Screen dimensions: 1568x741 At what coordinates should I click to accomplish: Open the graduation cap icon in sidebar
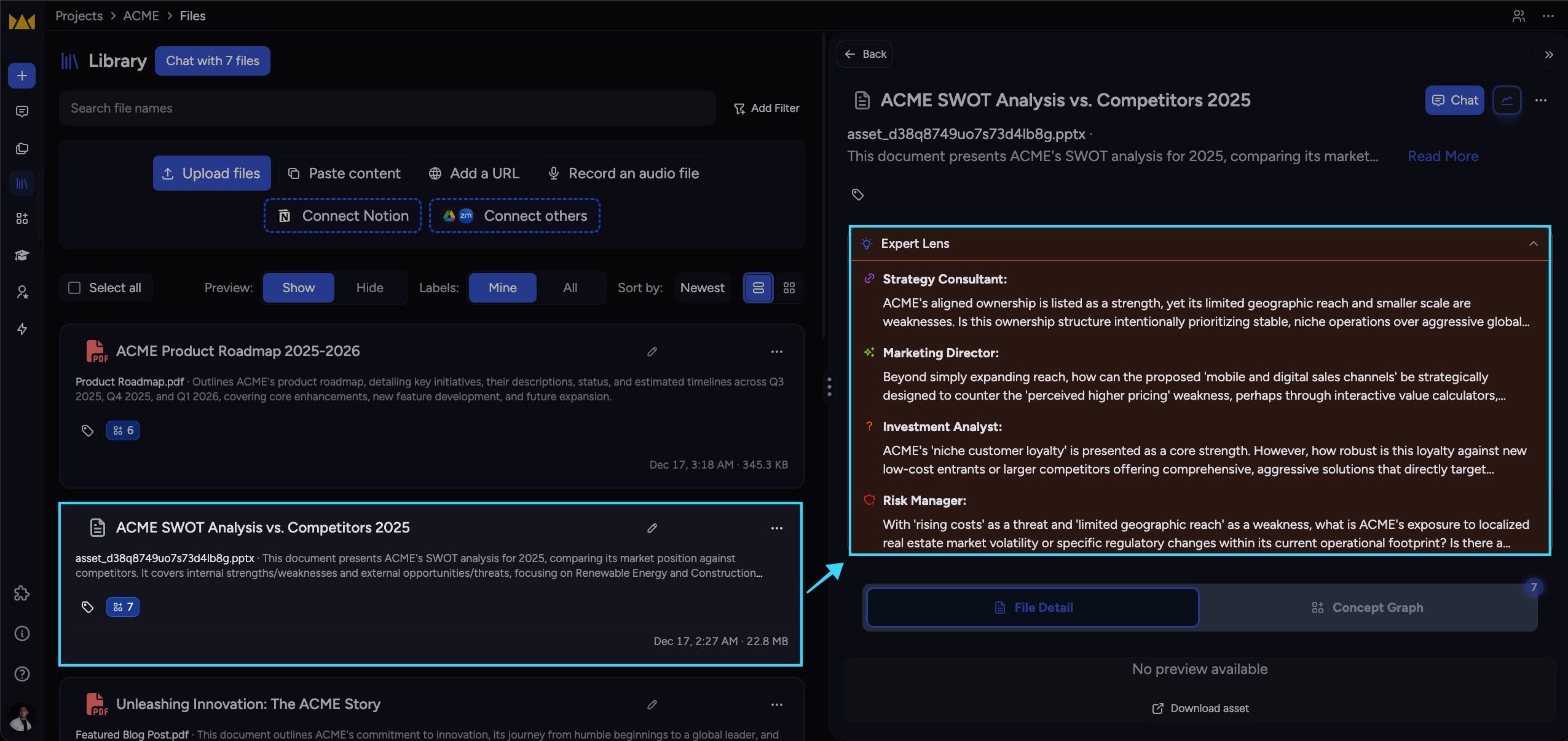(x=22, y=255)
